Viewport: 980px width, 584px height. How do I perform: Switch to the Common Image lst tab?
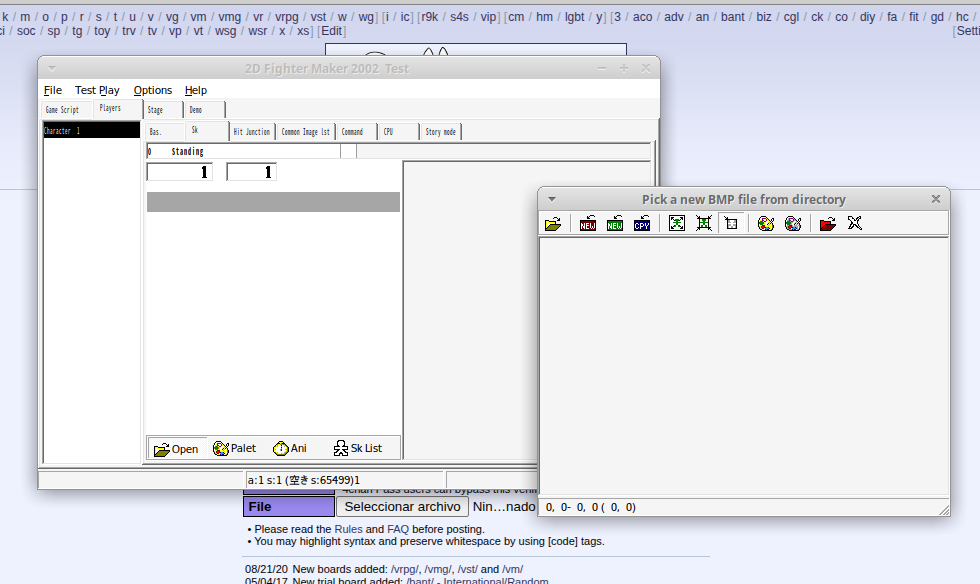pyautogui.click(x=306, y=131)
